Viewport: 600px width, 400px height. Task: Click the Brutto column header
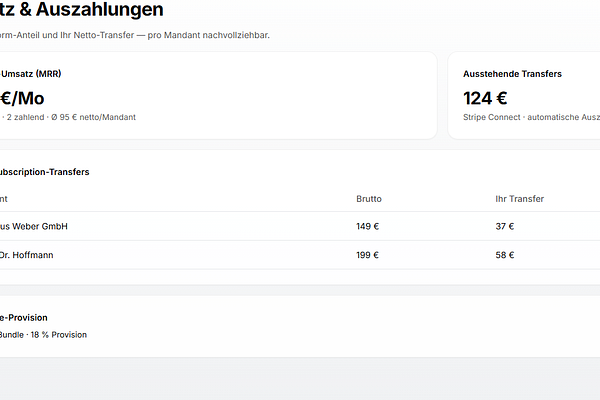click(369, 199)
